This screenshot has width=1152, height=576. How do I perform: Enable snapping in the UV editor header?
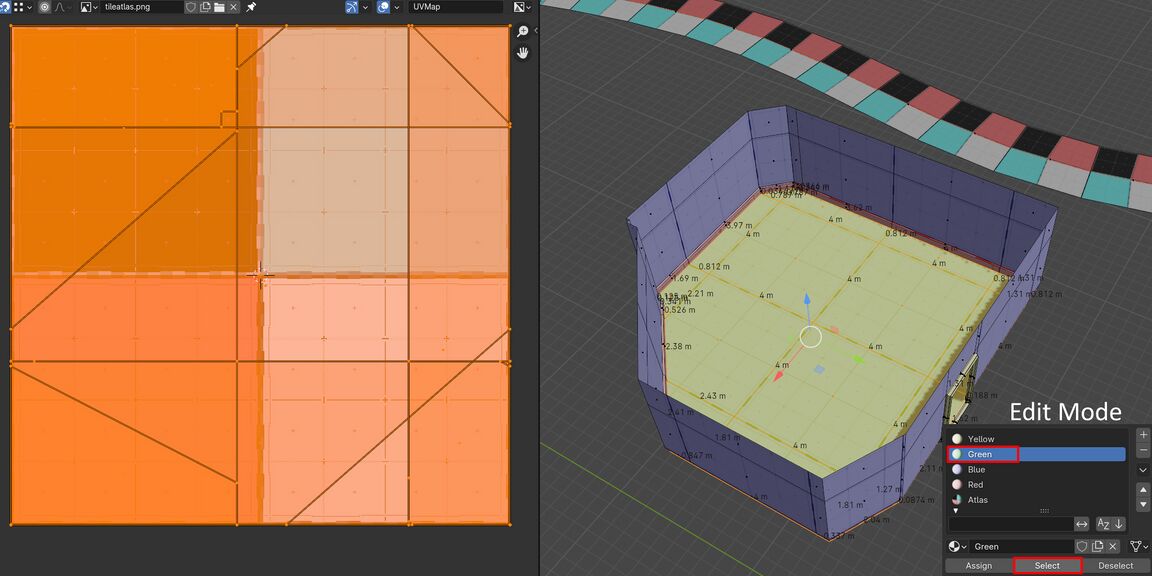tap(352, 7)
